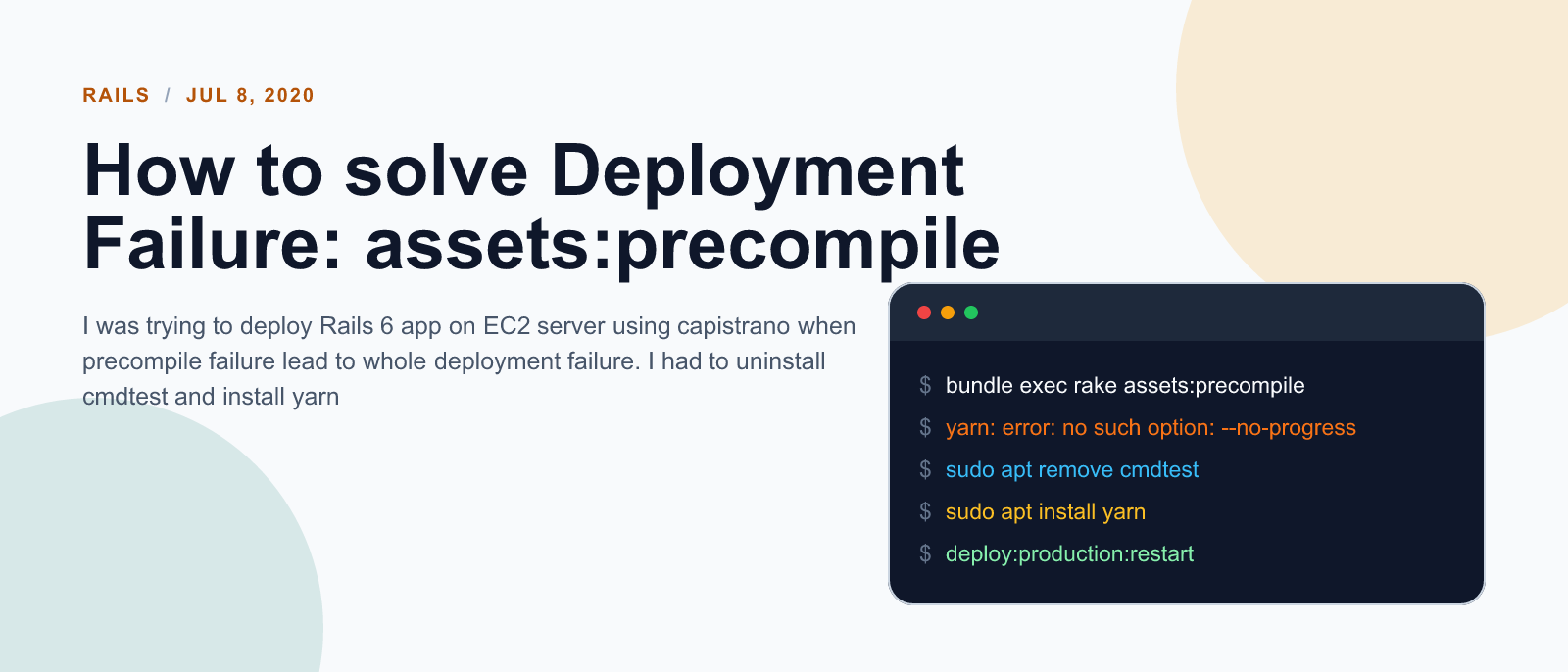
Task: Click the article summary paragraph
Action: point(469,361)
